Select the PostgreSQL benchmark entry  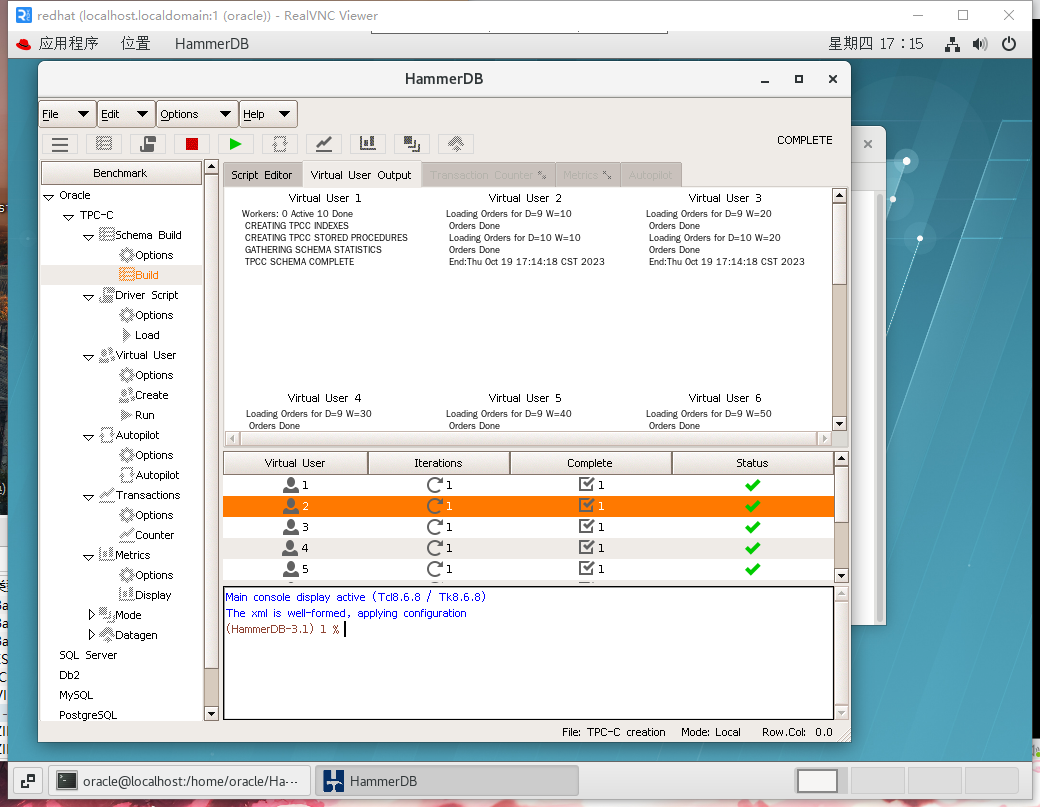[x=88, y=715]
